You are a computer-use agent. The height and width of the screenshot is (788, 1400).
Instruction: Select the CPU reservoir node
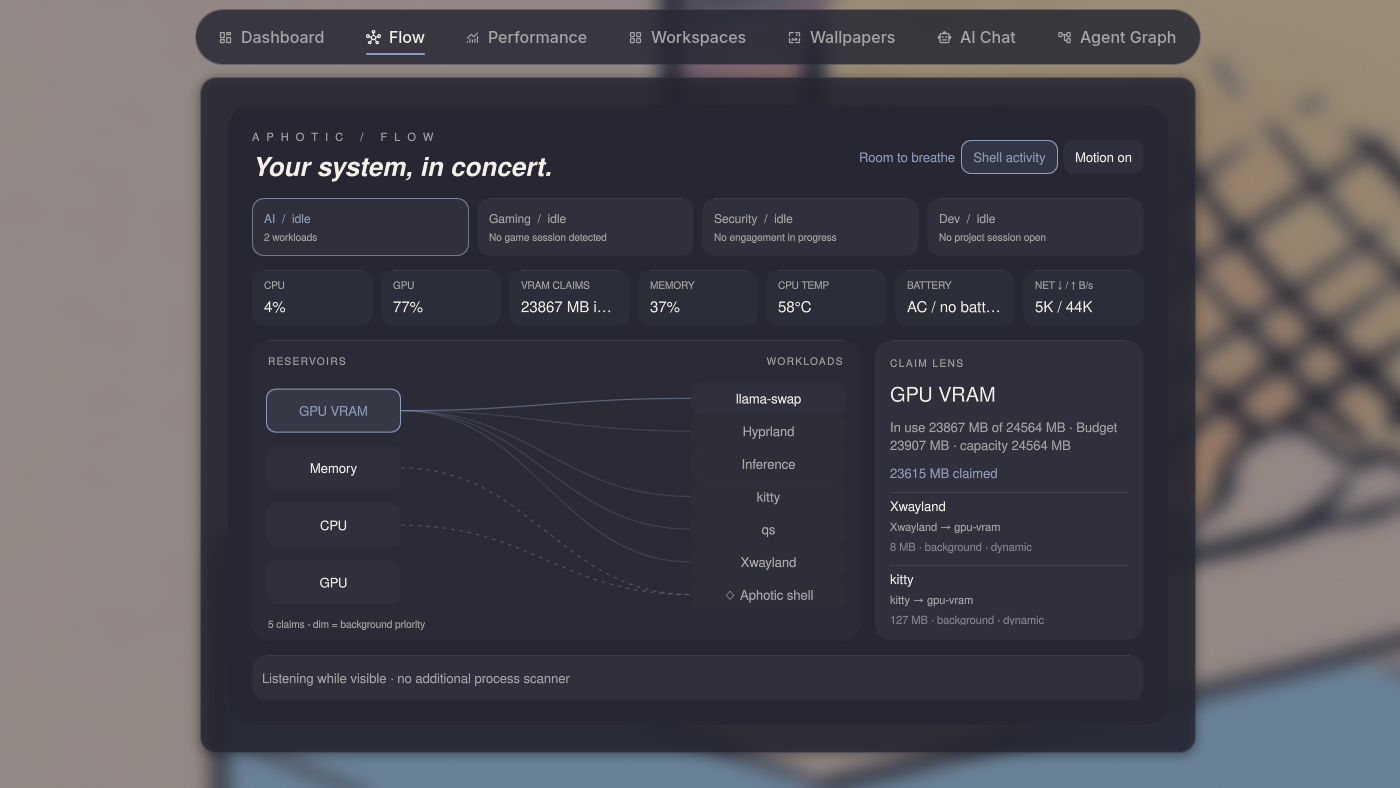[333, 525]
